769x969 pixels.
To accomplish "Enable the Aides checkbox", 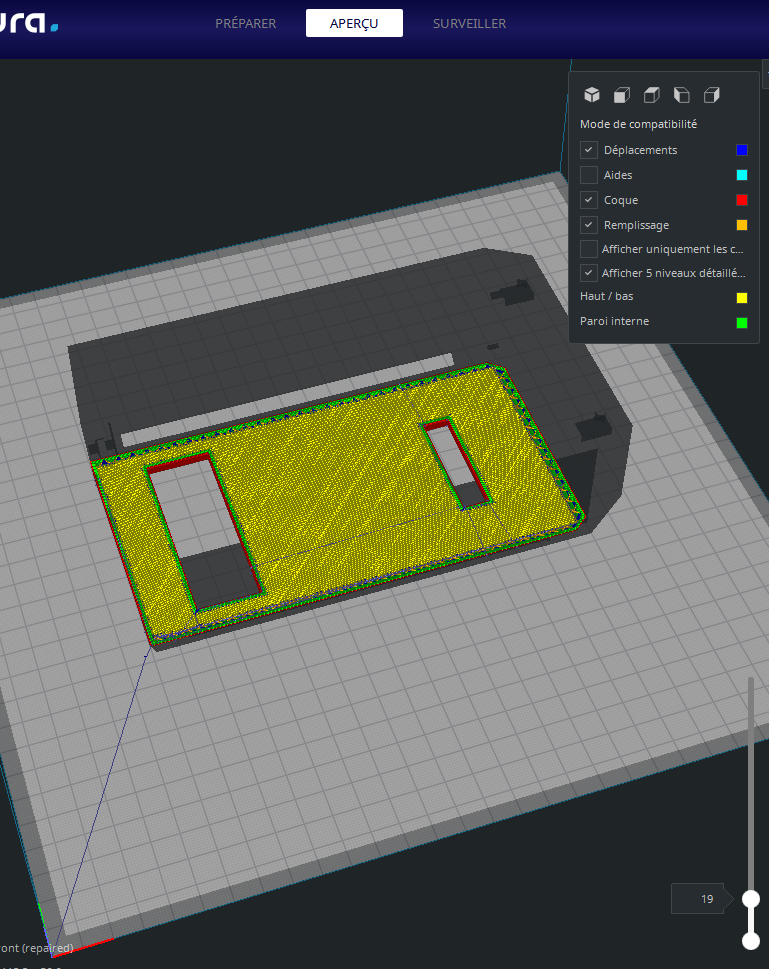I will tap(589, 175).
